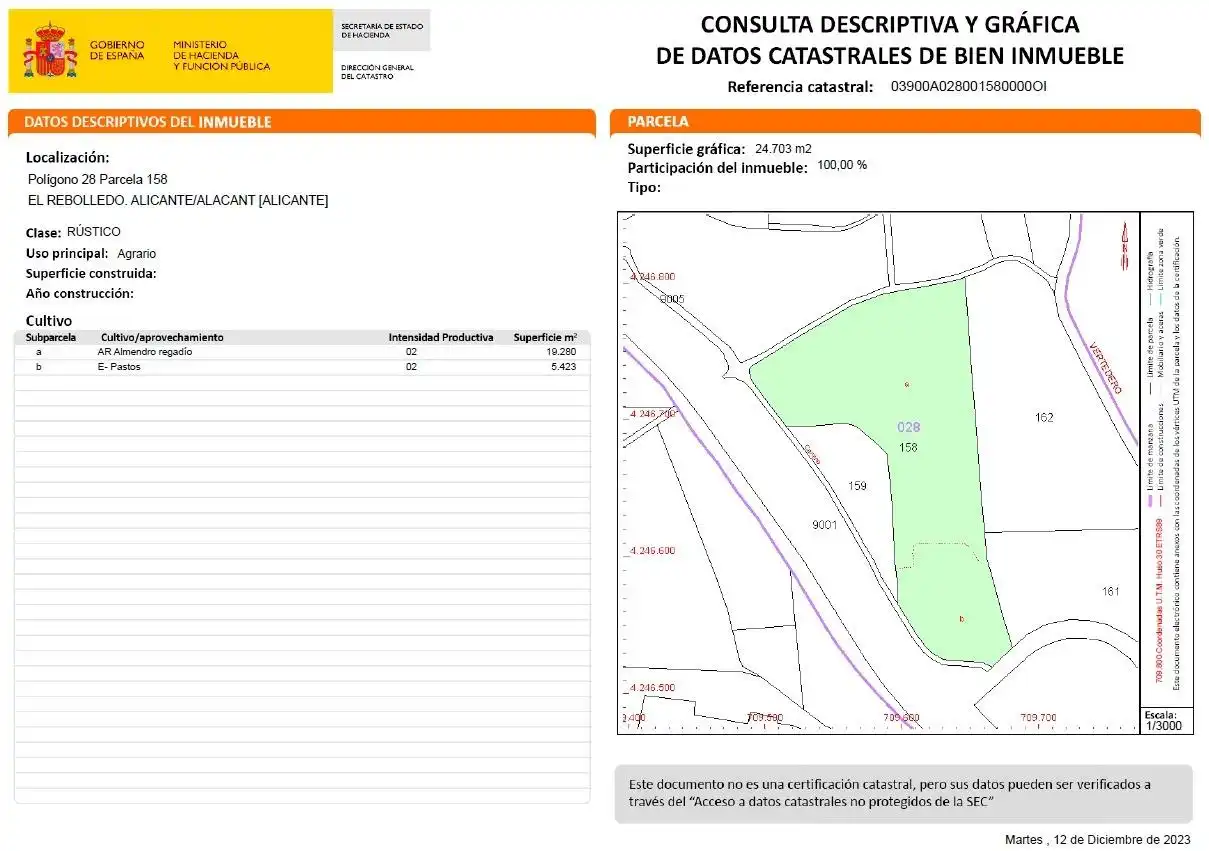1209x851 pixels.
Task: Click the Spanish coat of arms emblem
Action: pyautogui.click(x=50, y=50)
